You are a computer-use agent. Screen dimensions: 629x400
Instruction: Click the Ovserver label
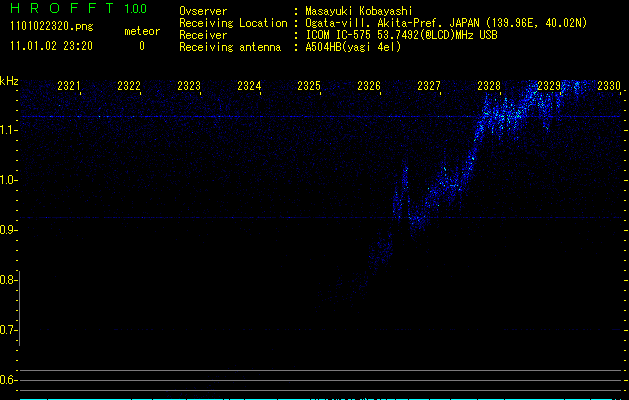tap(203, 11)
